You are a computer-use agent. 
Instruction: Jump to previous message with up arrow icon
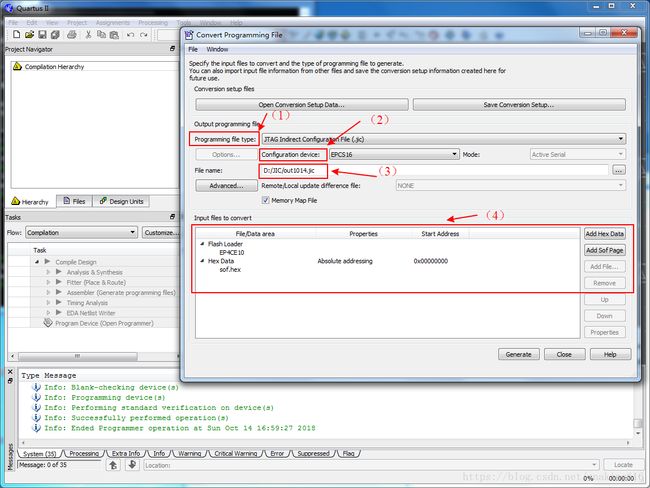pyautogui.click(x=113, y=465)
